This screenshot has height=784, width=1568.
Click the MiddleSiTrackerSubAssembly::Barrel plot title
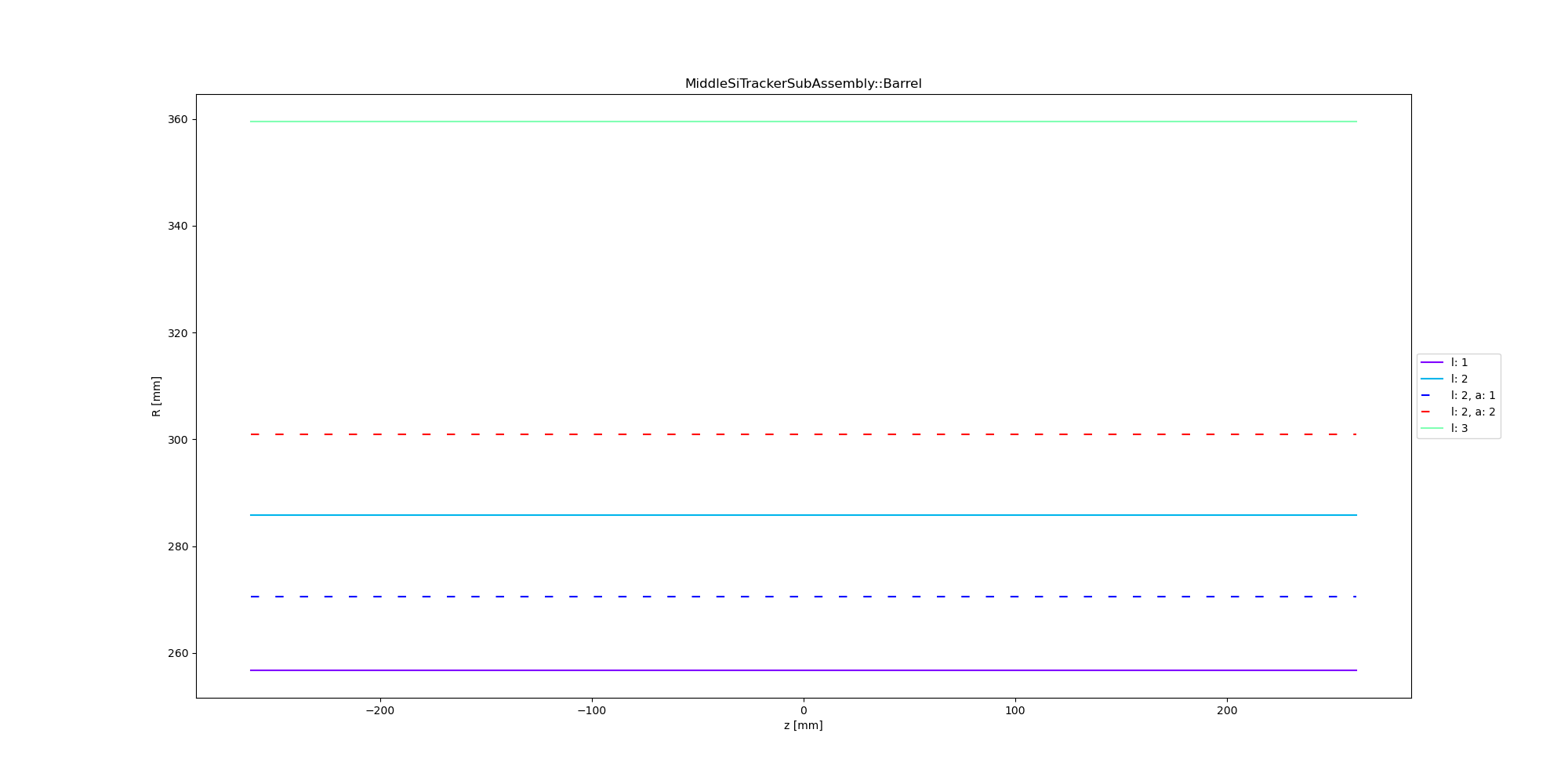[x=803, y=84]
